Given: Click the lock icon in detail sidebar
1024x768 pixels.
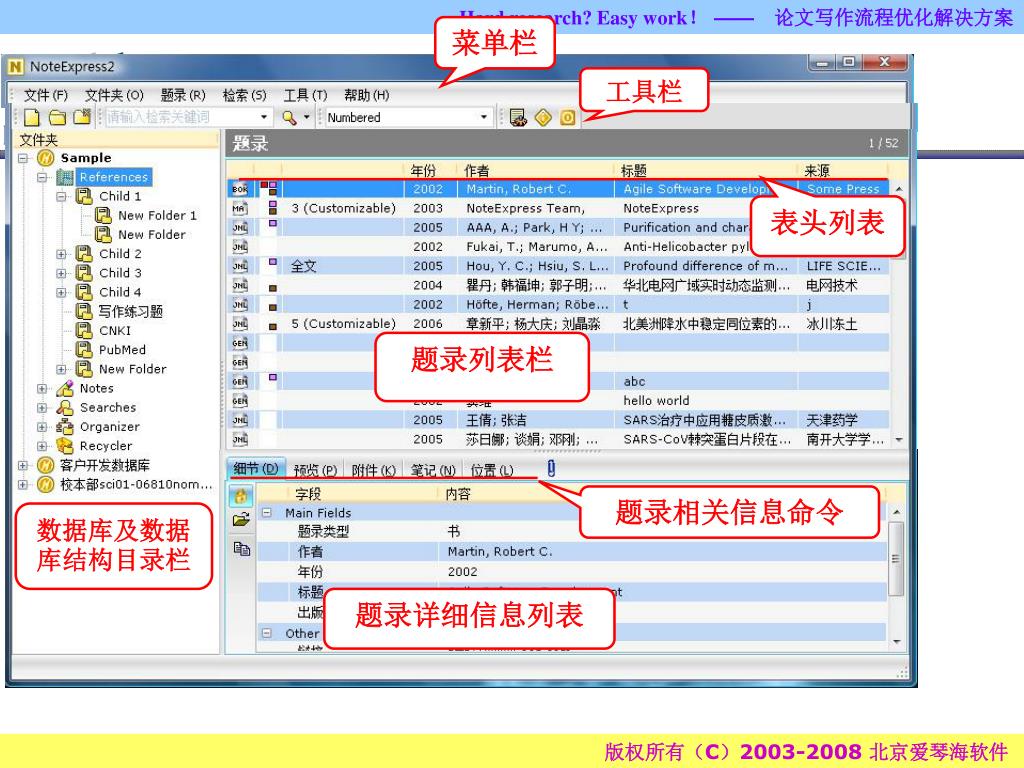Looking at the screenshot, I should pos(241,496).
